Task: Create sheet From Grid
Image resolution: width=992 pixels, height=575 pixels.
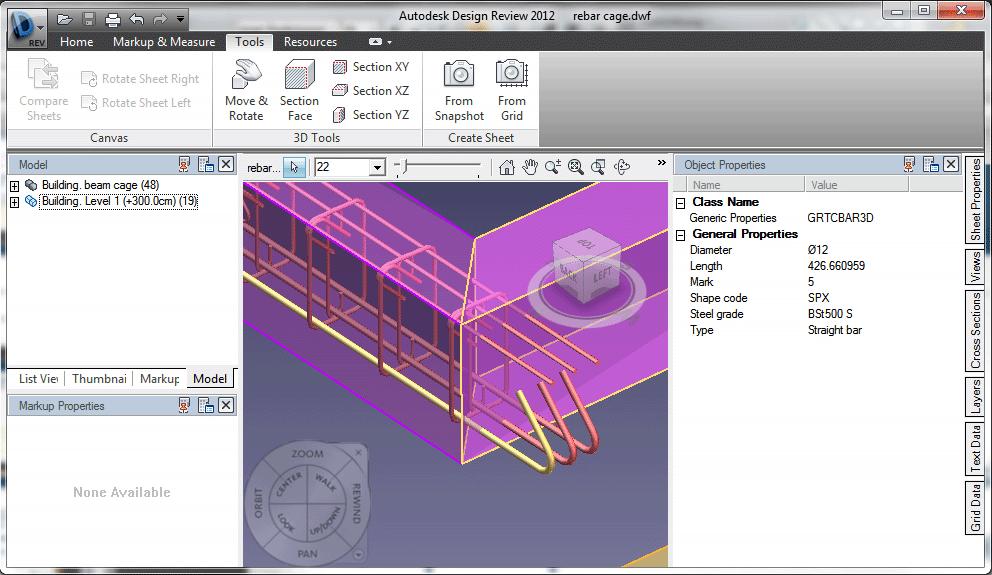Action: coord(511,90)
